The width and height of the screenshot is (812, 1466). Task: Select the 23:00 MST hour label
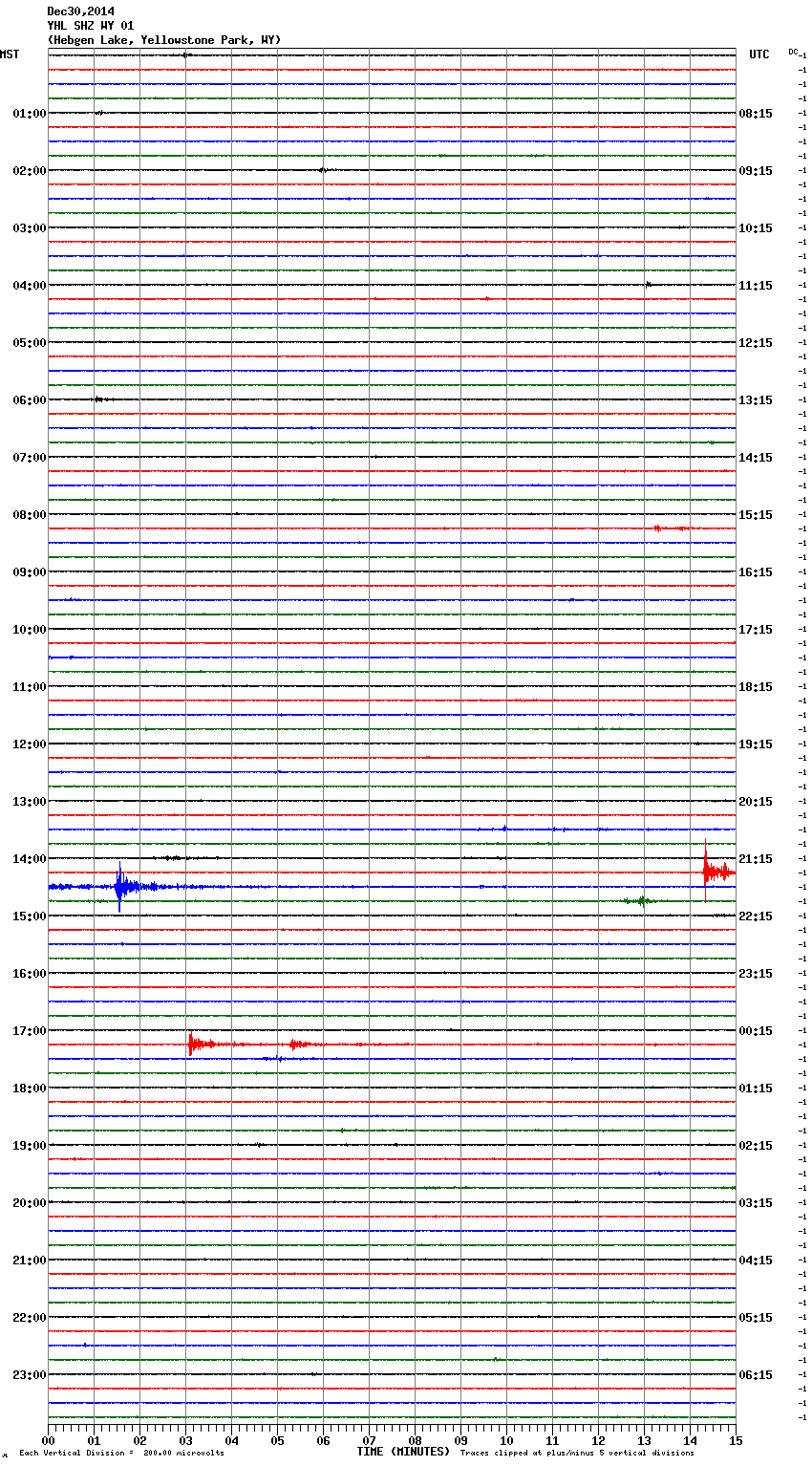30,1375
